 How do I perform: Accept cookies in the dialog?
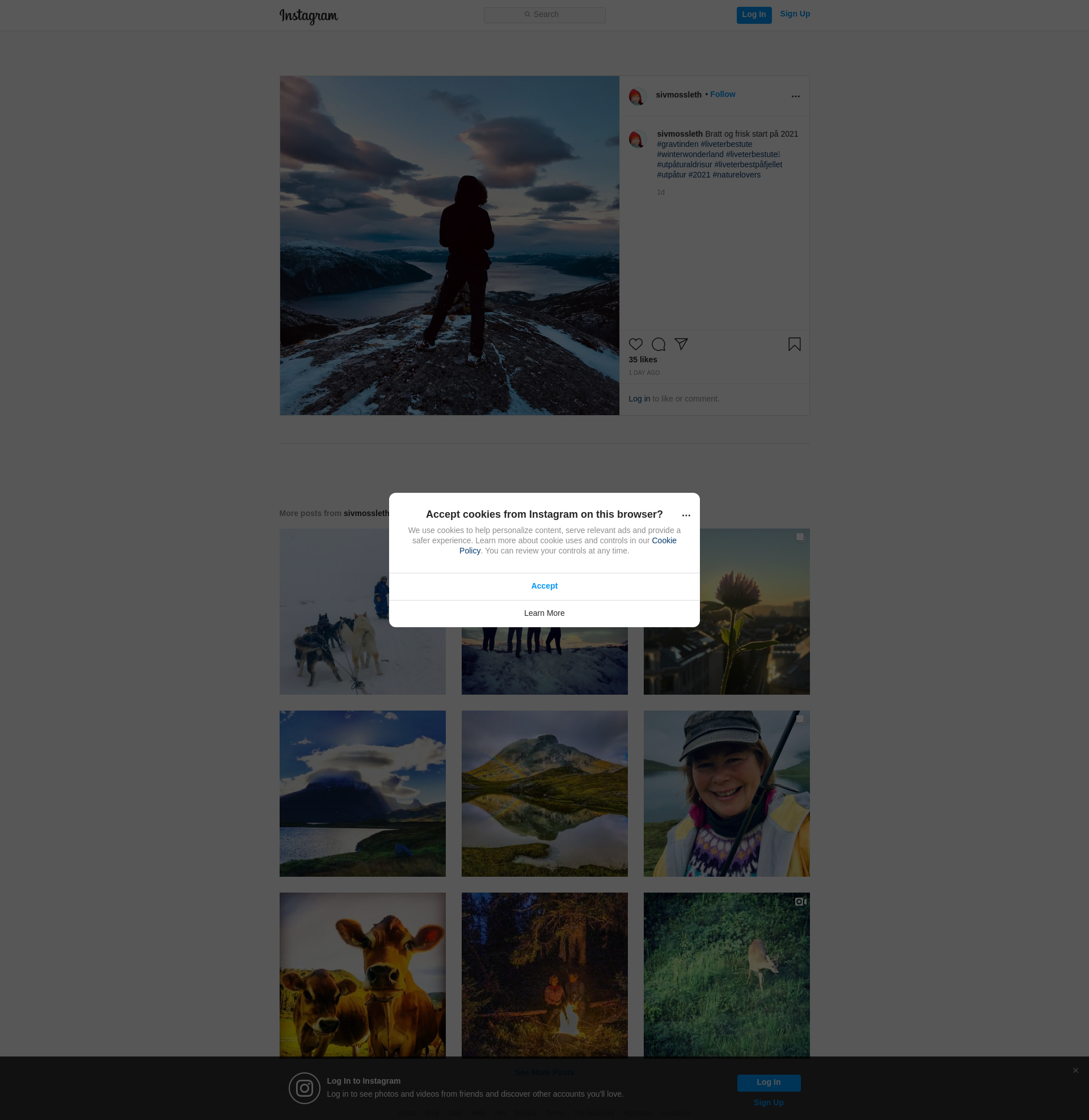pyautogui.click(x=544, y=586)
